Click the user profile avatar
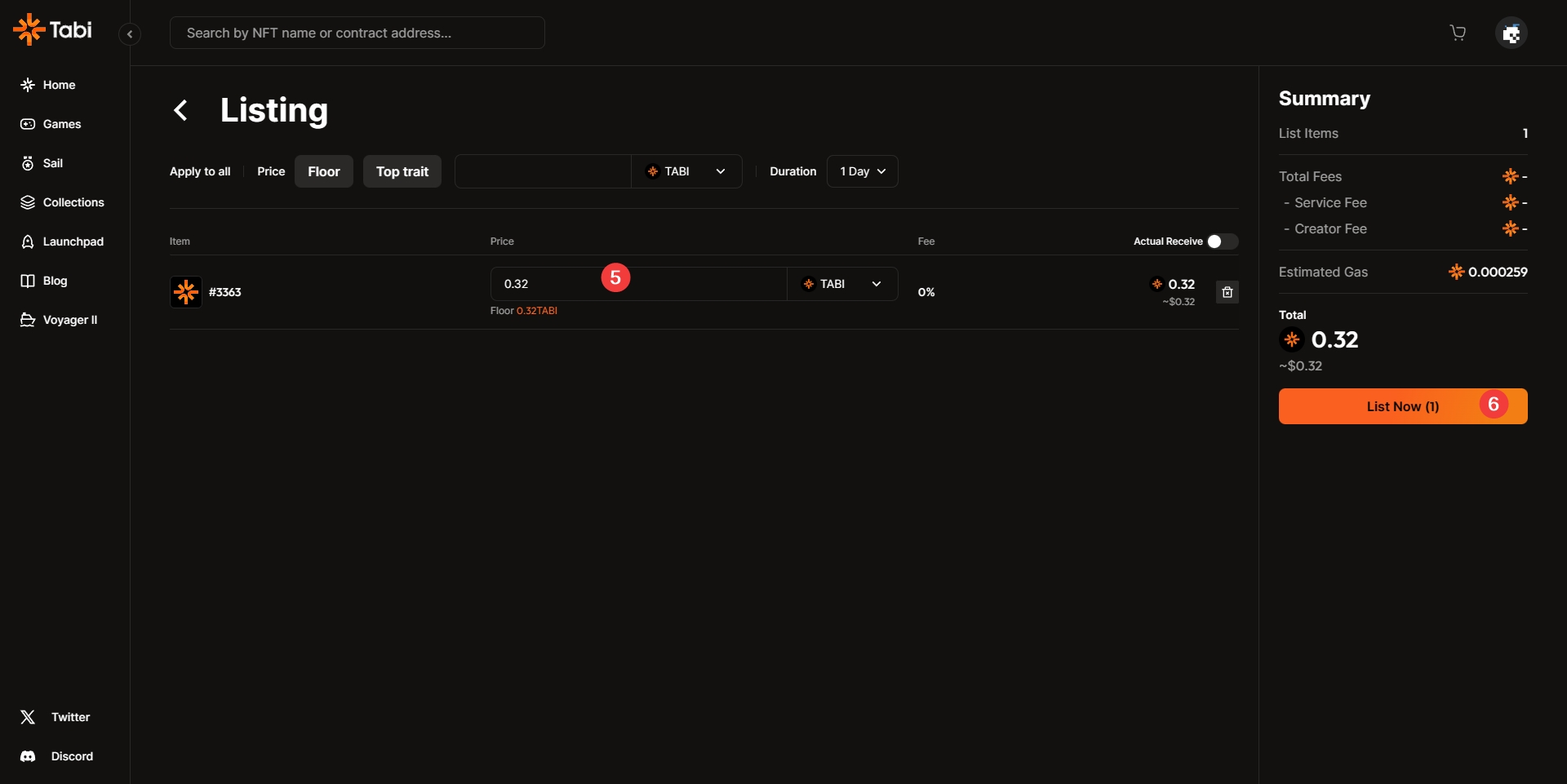Viewport: 1567px width, 784px height. 1511,33
